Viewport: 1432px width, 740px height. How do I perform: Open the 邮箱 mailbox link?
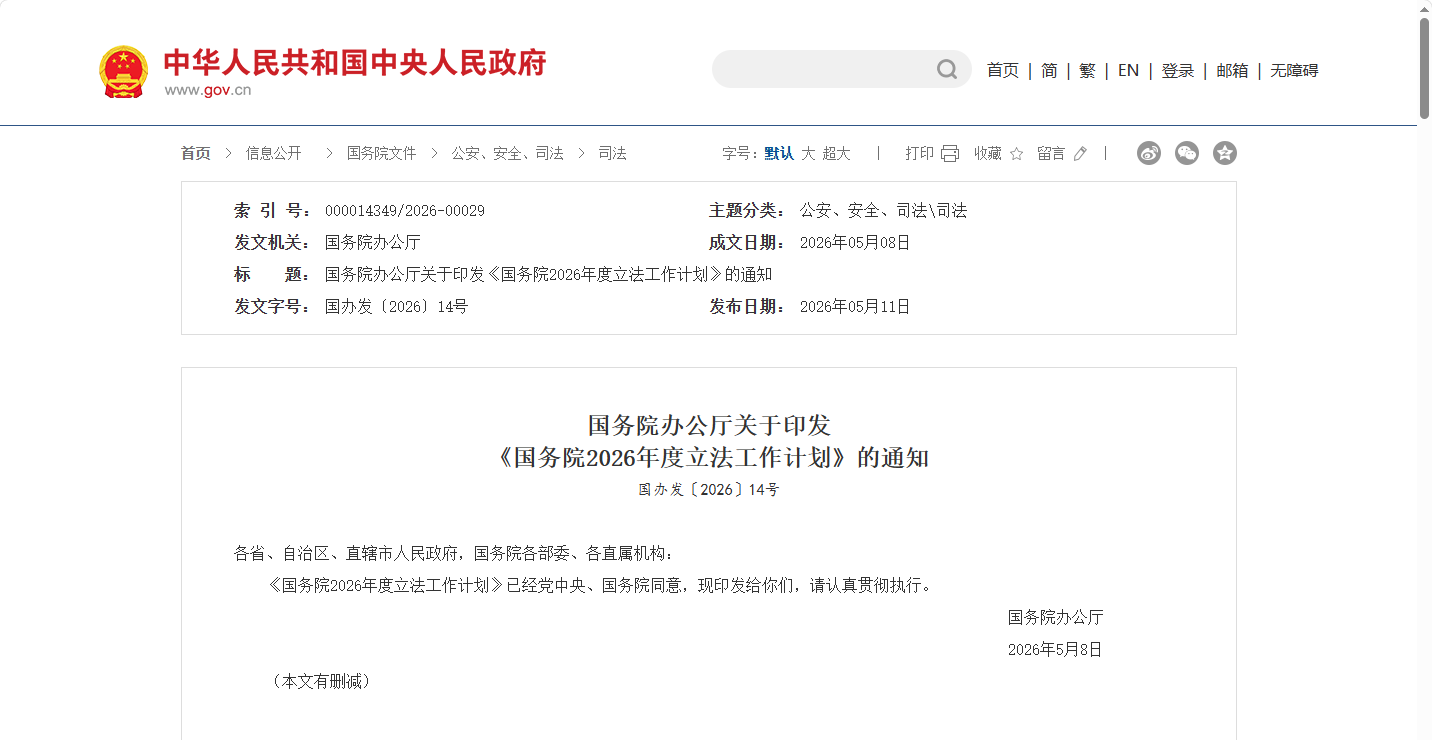(x=1232, y=70)
